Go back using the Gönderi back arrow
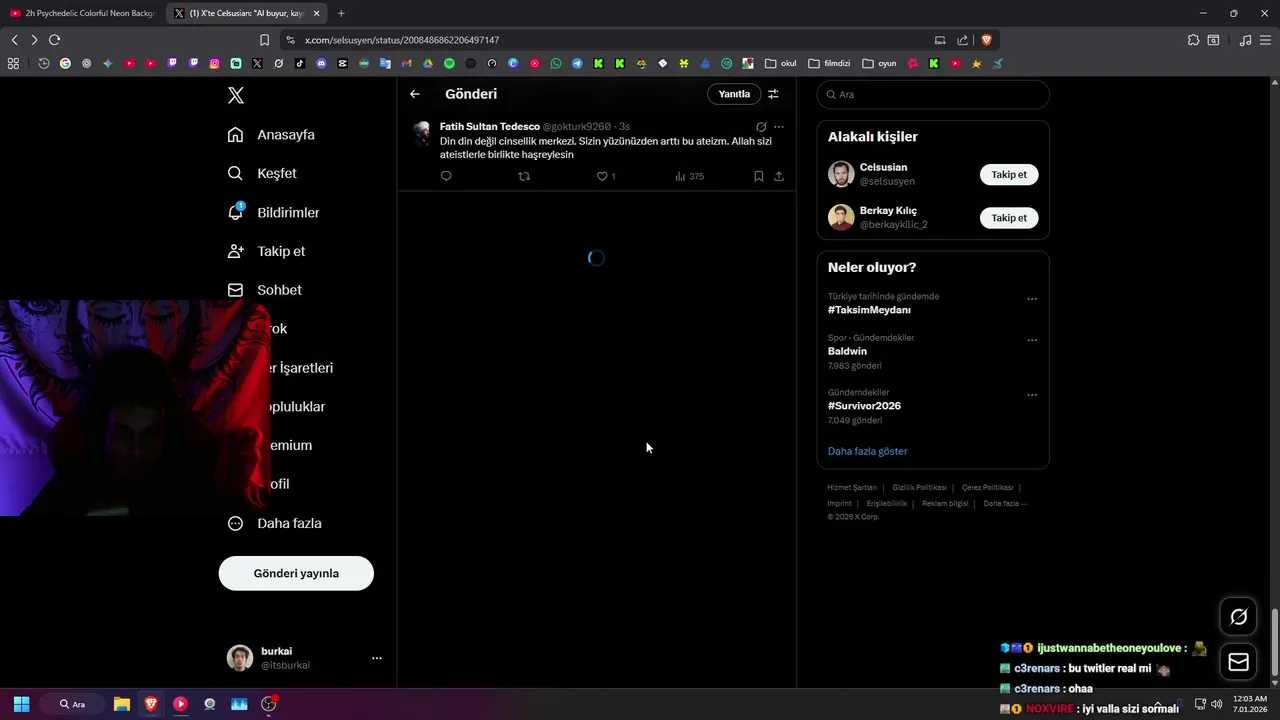Screen dimensions: 1280x720 point(415,94)
